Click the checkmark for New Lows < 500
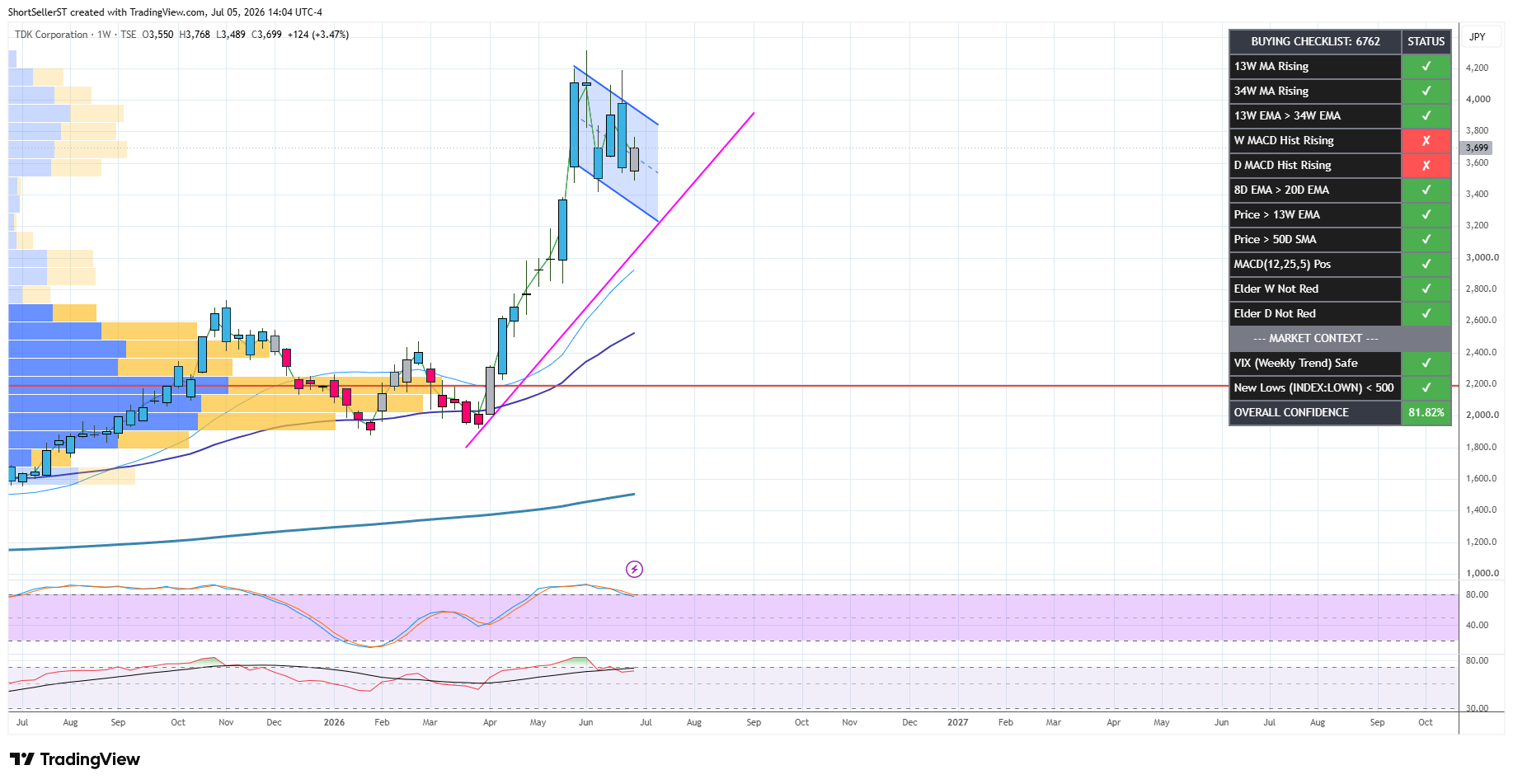The image size is (1513, 784). click(1426, 387)
